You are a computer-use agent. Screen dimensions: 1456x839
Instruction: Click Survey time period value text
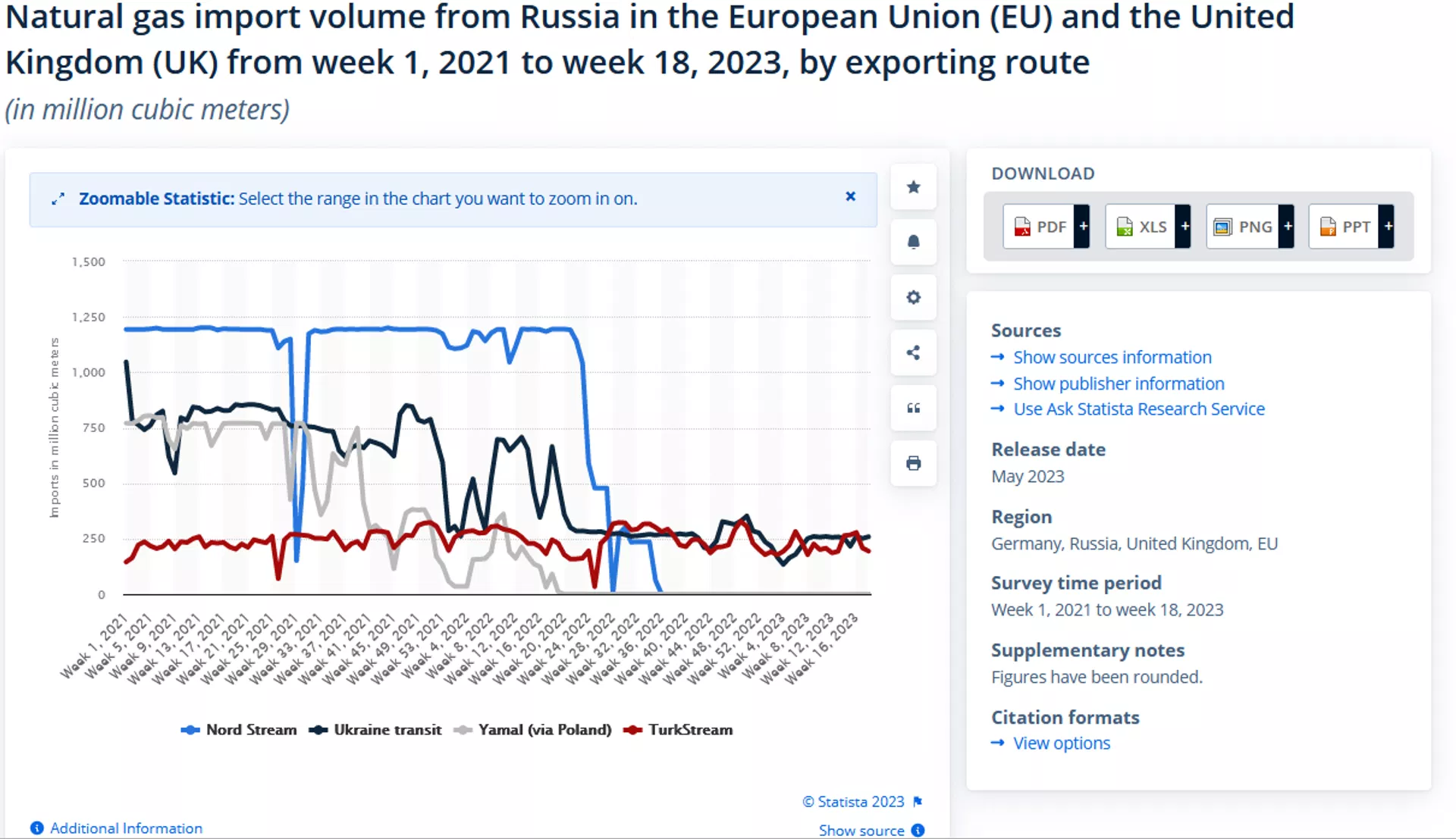point(1107,610)
